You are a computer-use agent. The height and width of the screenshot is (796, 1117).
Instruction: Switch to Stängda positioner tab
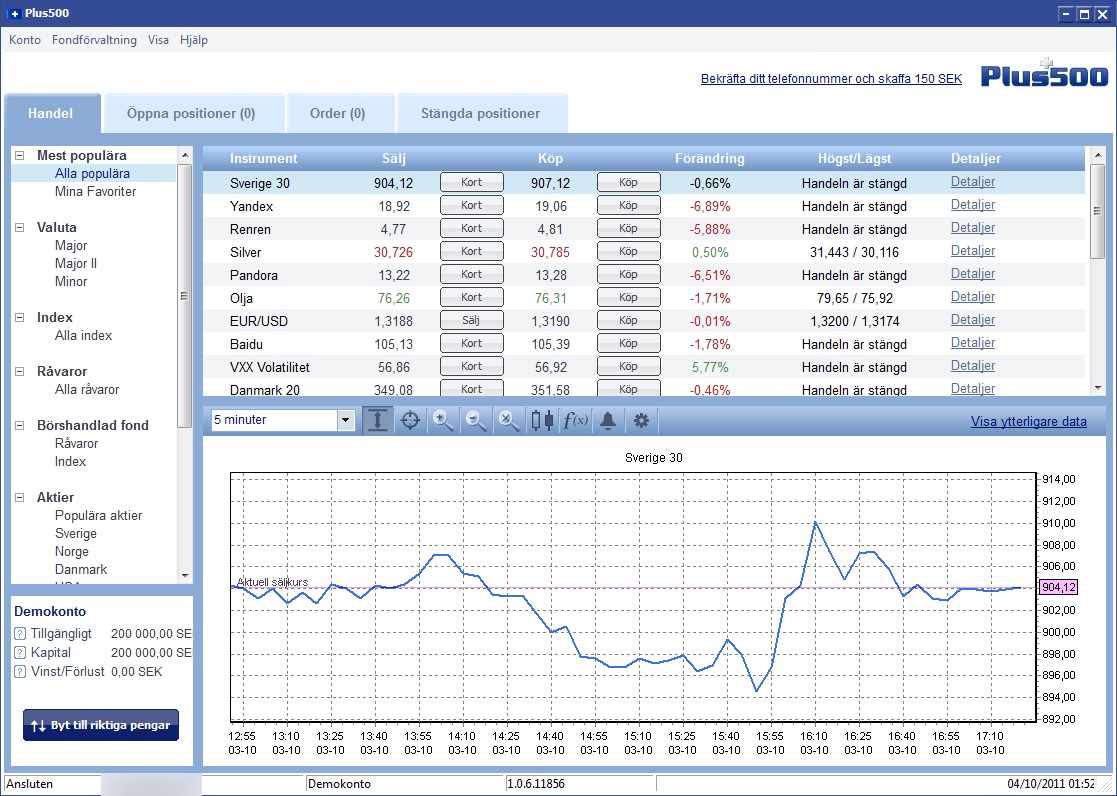tap(481, 113)
